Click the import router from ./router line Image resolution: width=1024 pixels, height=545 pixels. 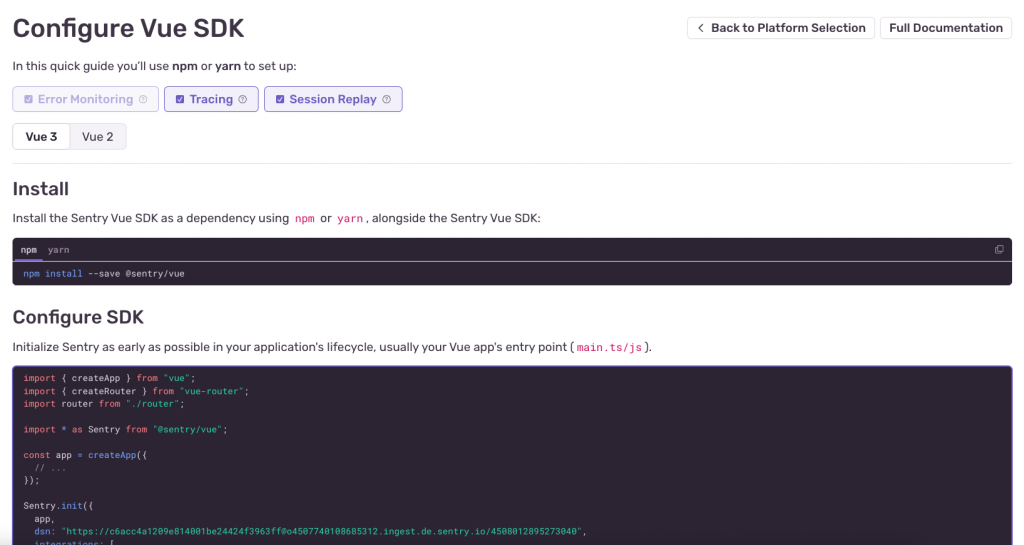pyautogui.click(x=104, y=404)
